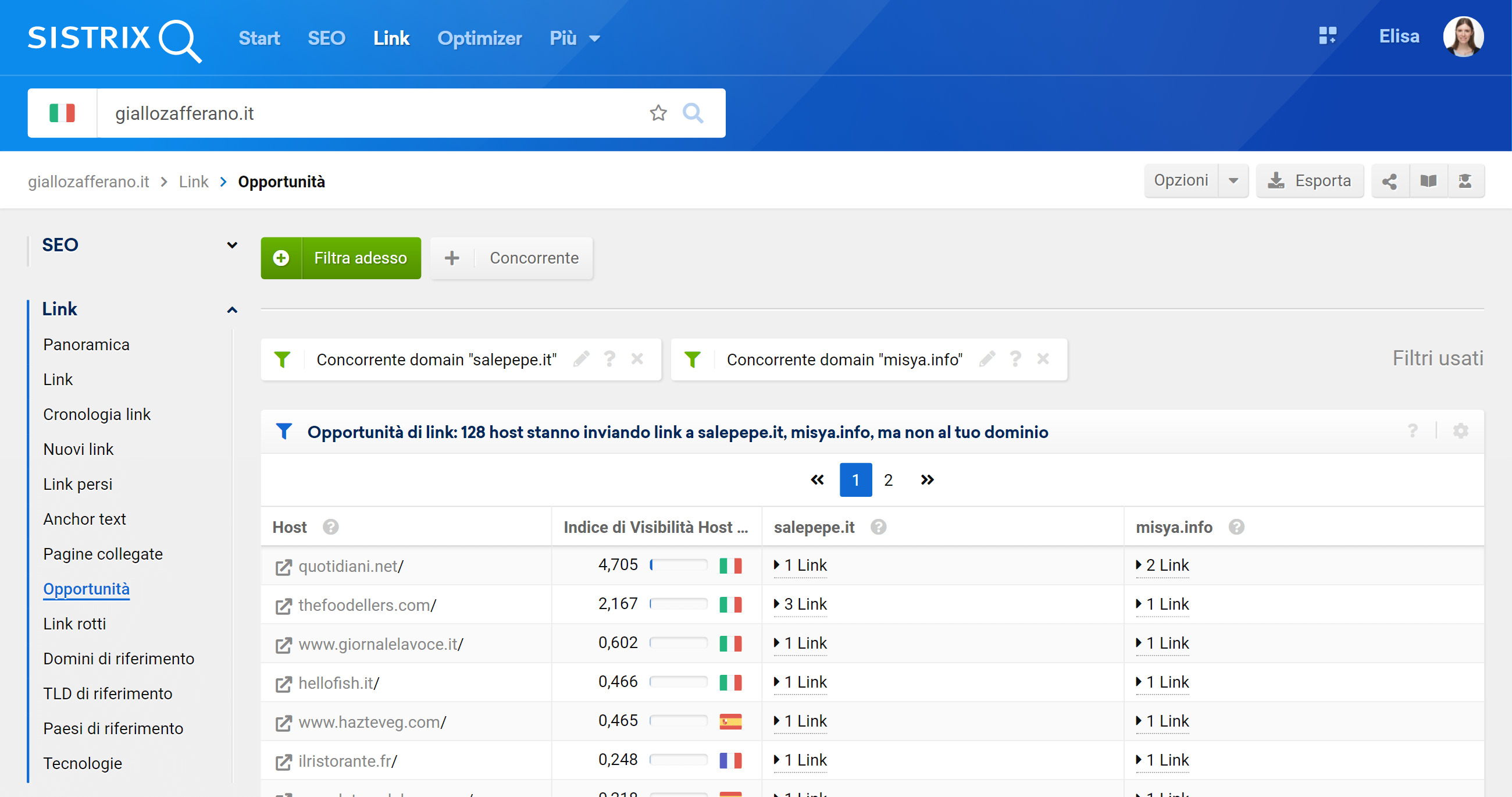Open the handbook book icon

(x=1428, y=181)
